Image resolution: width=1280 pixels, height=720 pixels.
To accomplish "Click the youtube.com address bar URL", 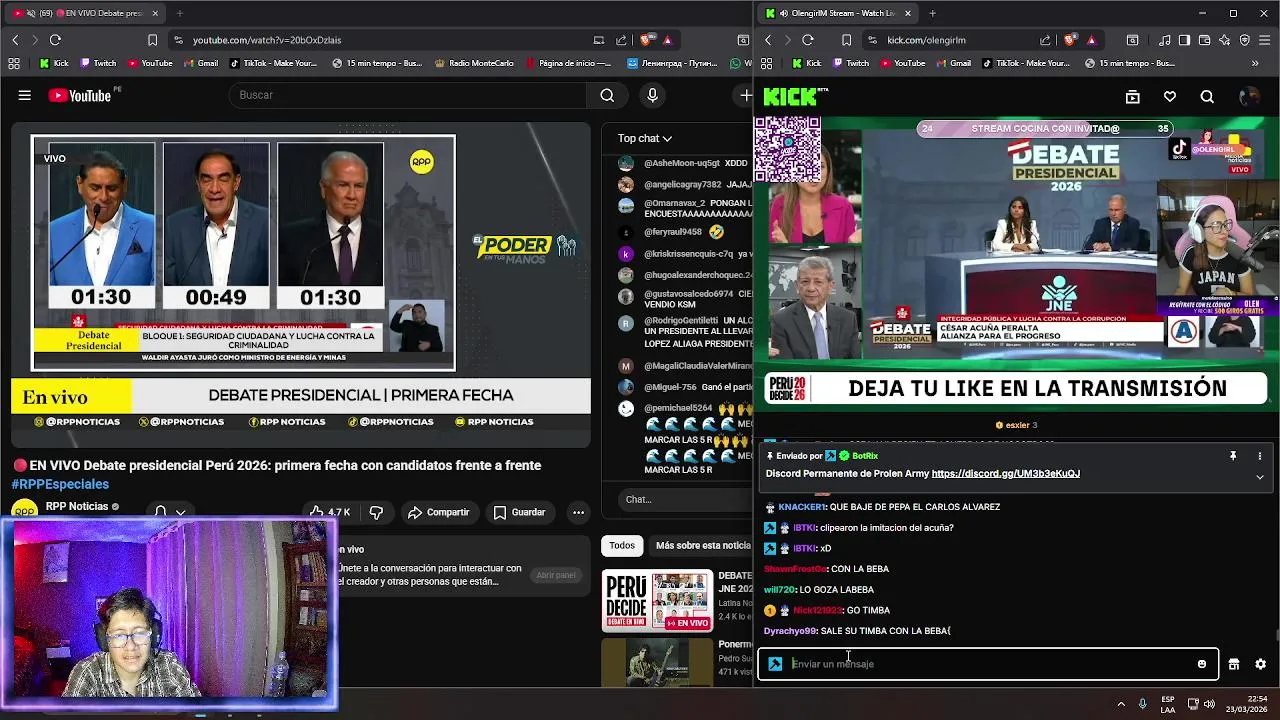I will click(267, 40).
